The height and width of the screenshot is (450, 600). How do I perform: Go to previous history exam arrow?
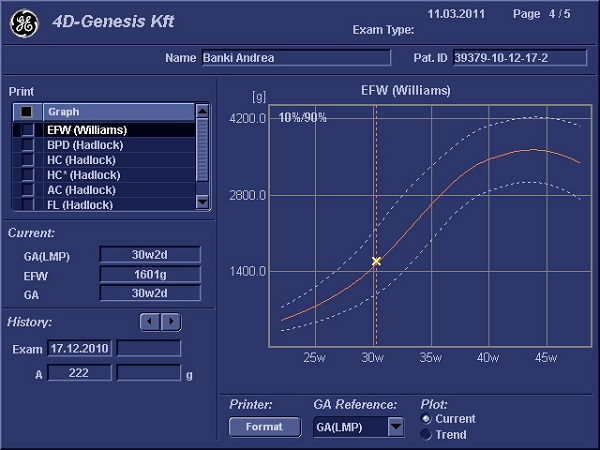149,322
